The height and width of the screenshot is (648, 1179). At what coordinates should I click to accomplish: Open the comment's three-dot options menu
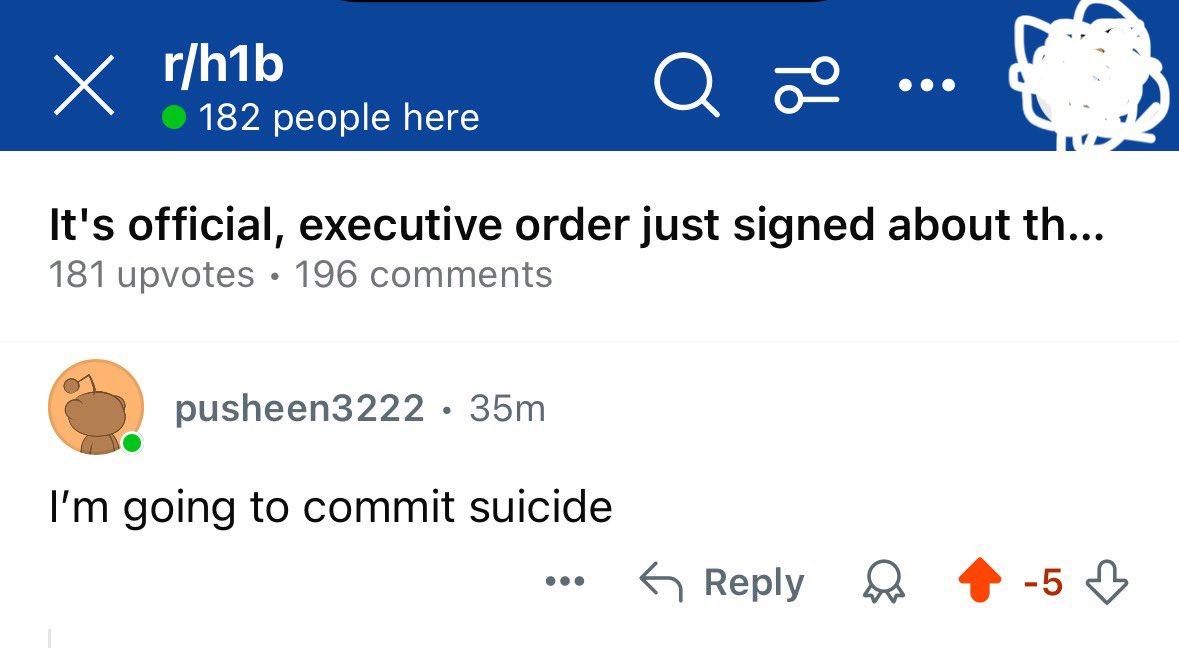[565, 581]
